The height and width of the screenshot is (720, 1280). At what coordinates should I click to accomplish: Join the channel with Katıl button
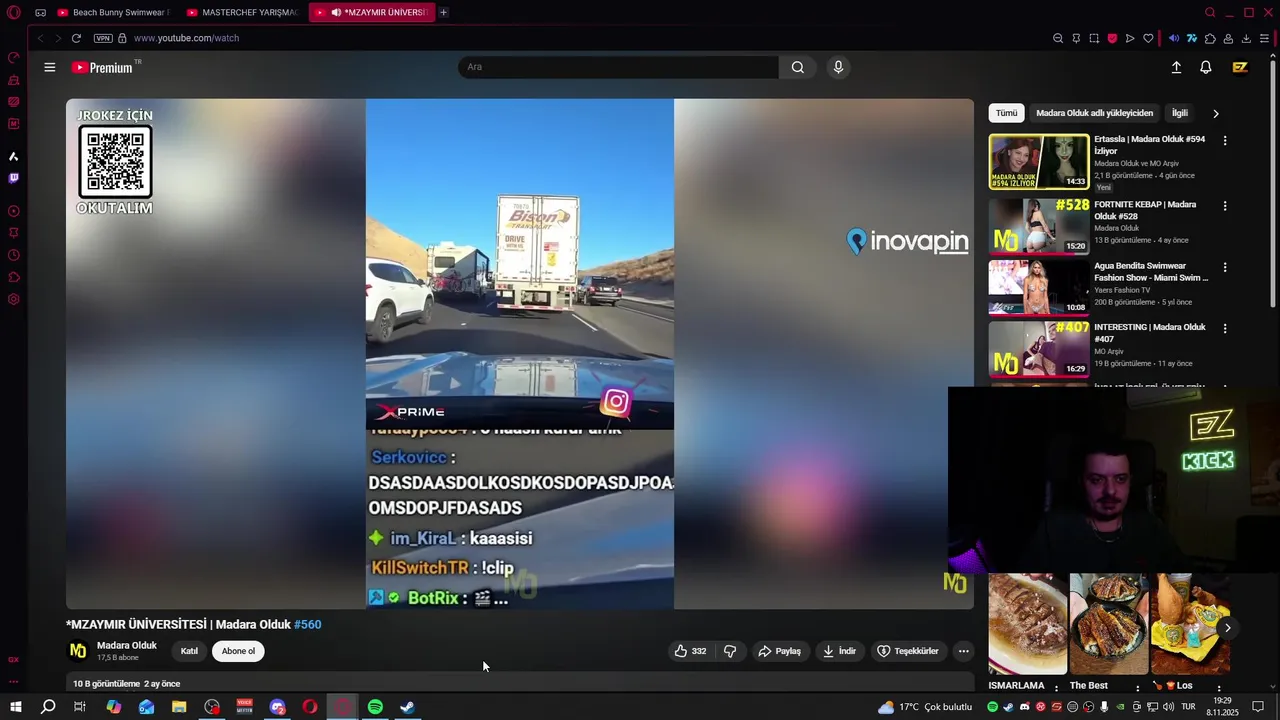[x=189, y=651]
